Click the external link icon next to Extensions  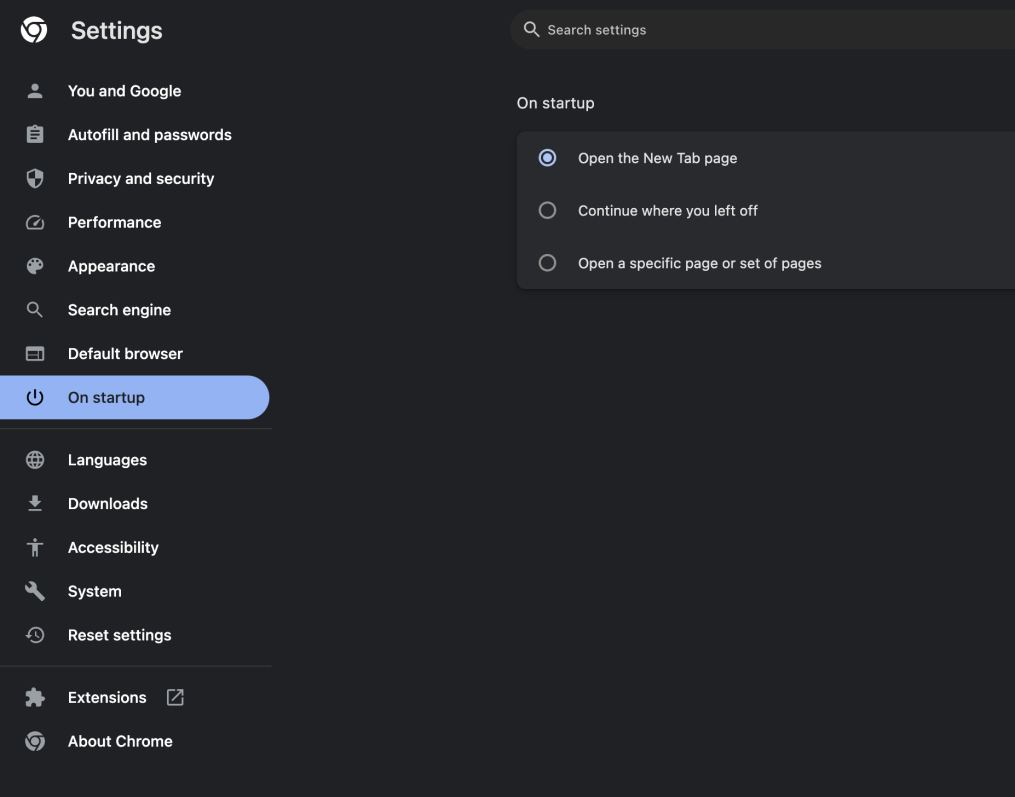[x=175, y=697]
